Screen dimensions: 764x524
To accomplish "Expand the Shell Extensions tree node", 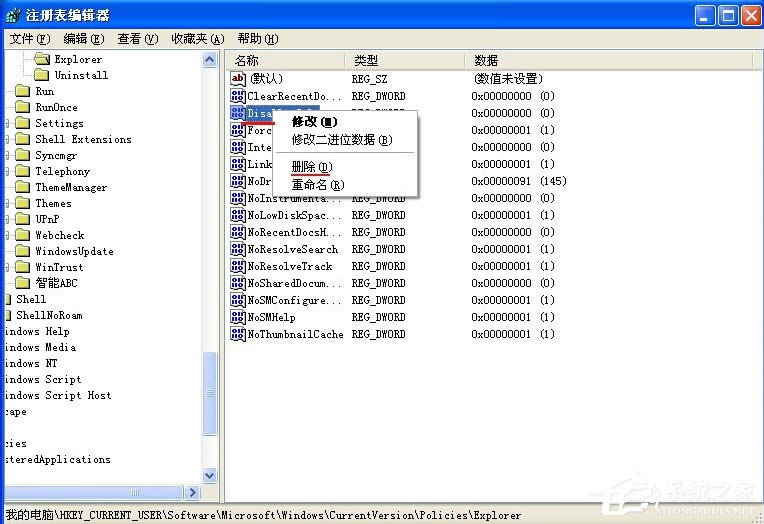I will click(7, 139).
